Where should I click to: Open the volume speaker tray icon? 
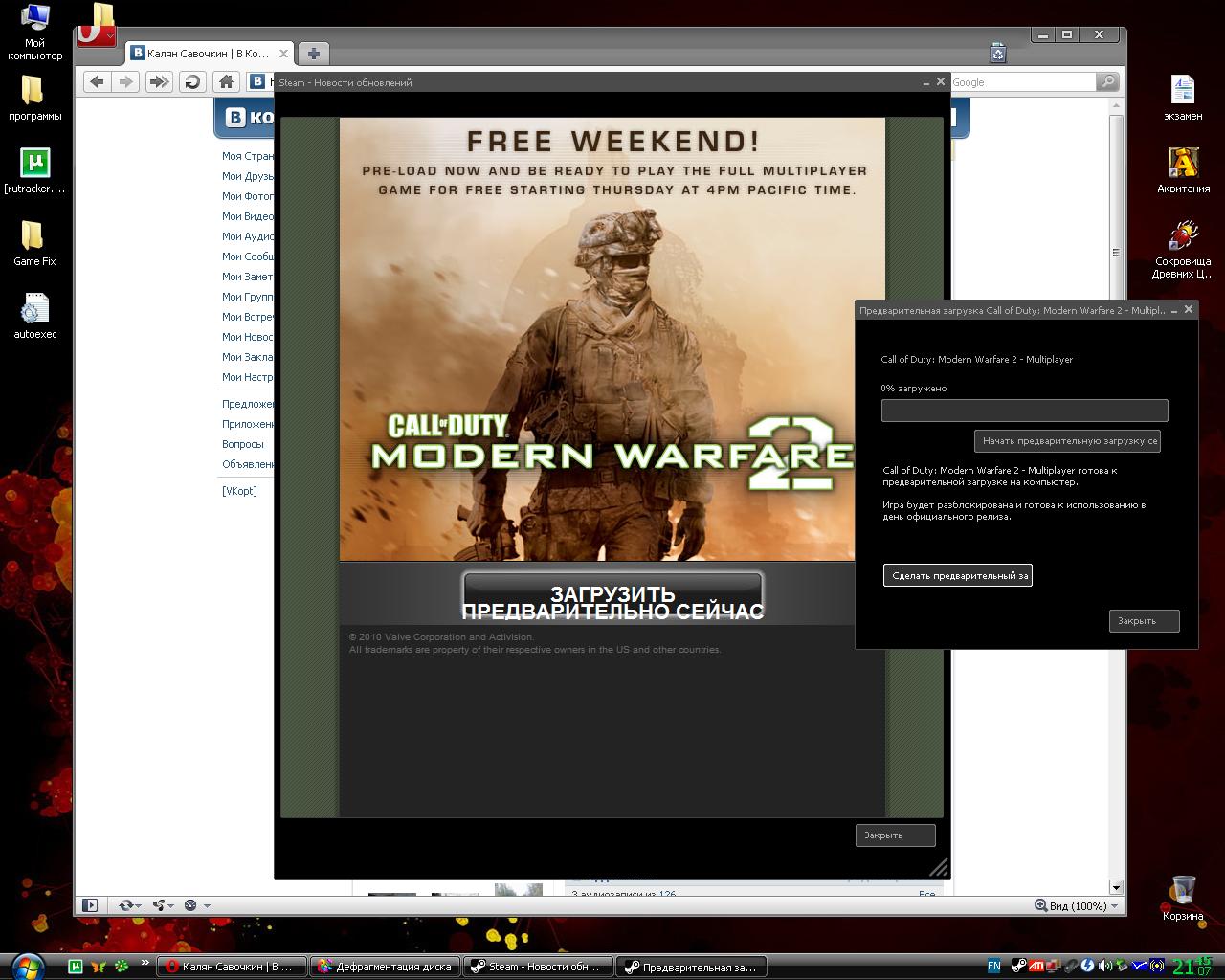[x=1105, y=967]
